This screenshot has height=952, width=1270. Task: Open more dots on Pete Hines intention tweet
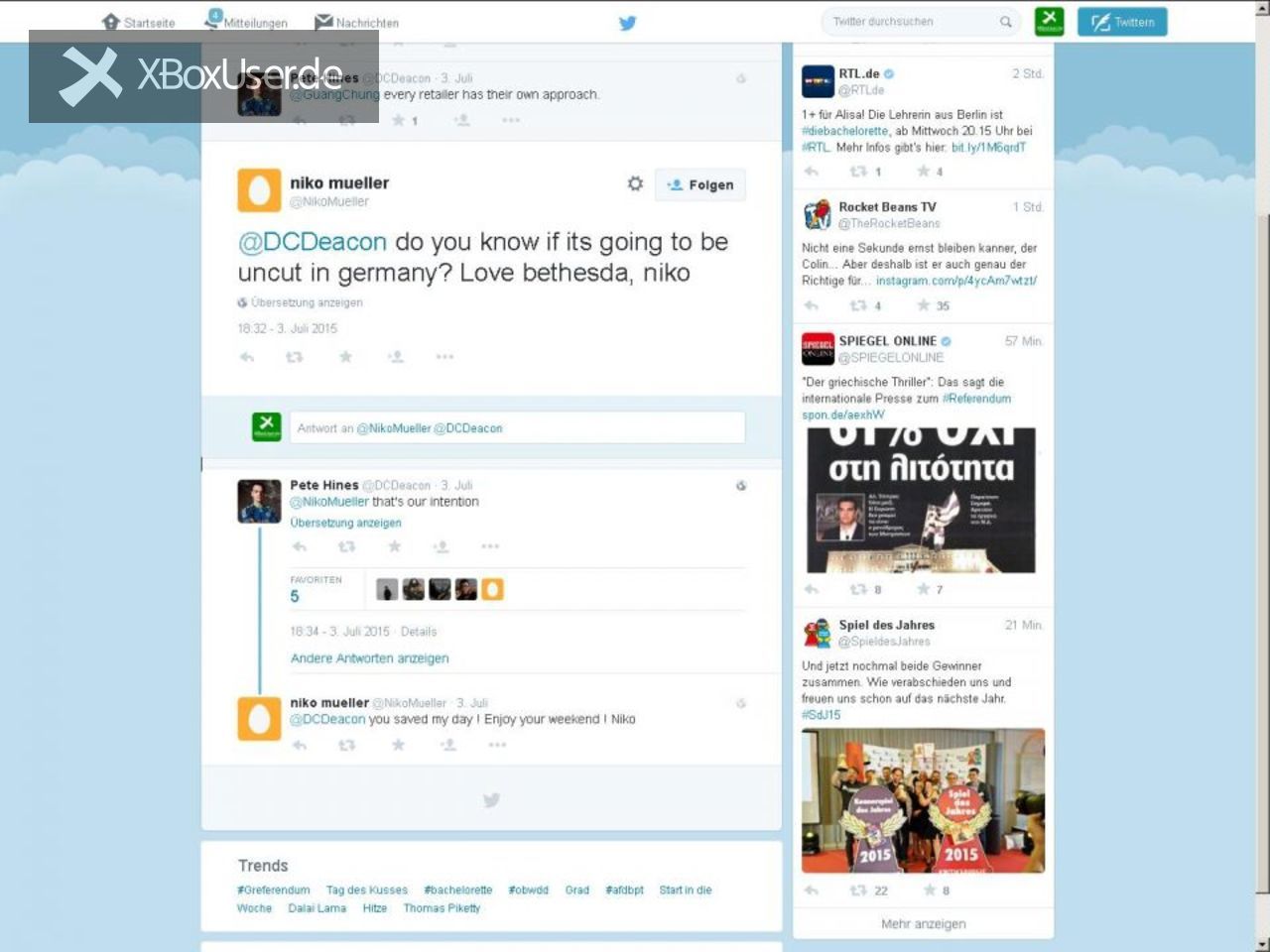pos(490,546)
